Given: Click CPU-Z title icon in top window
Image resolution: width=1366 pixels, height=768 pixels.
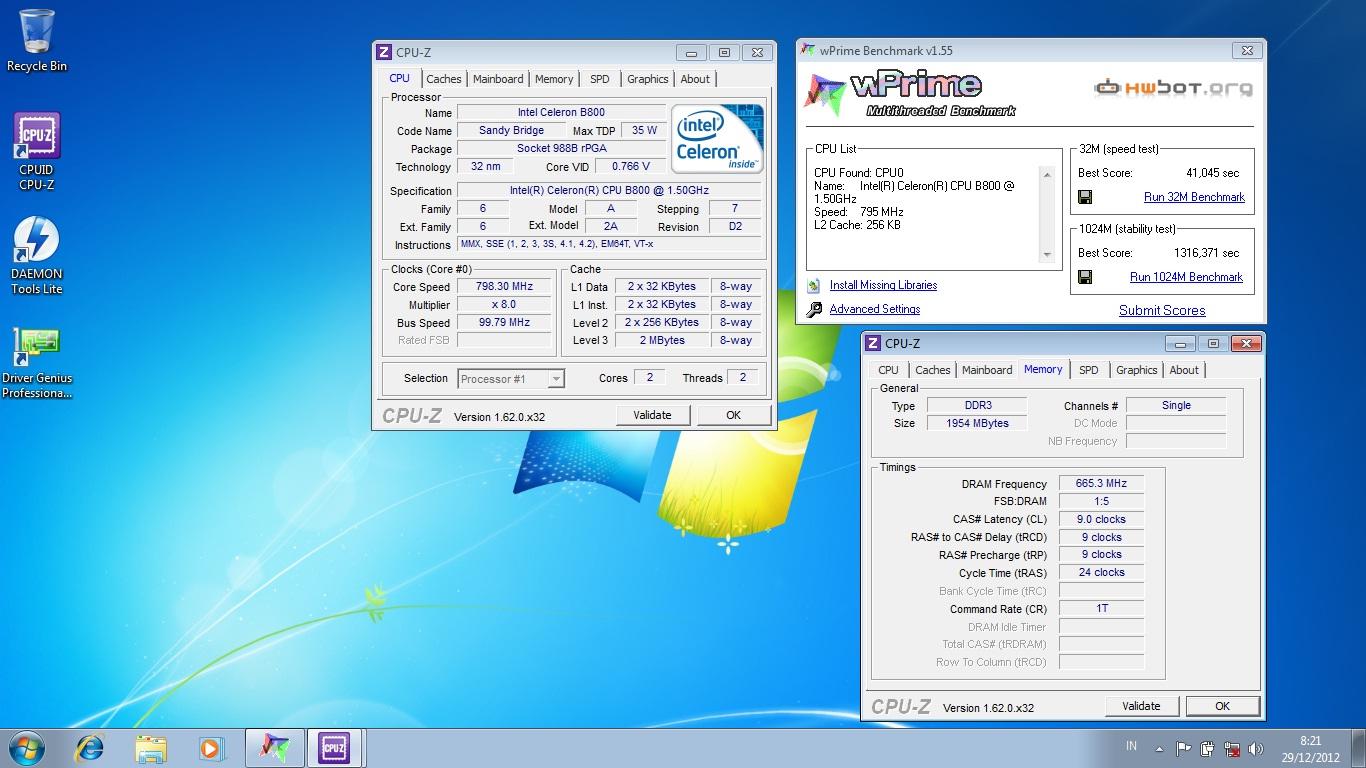Looking at the screenshot, I should click(x=384, y=52).
